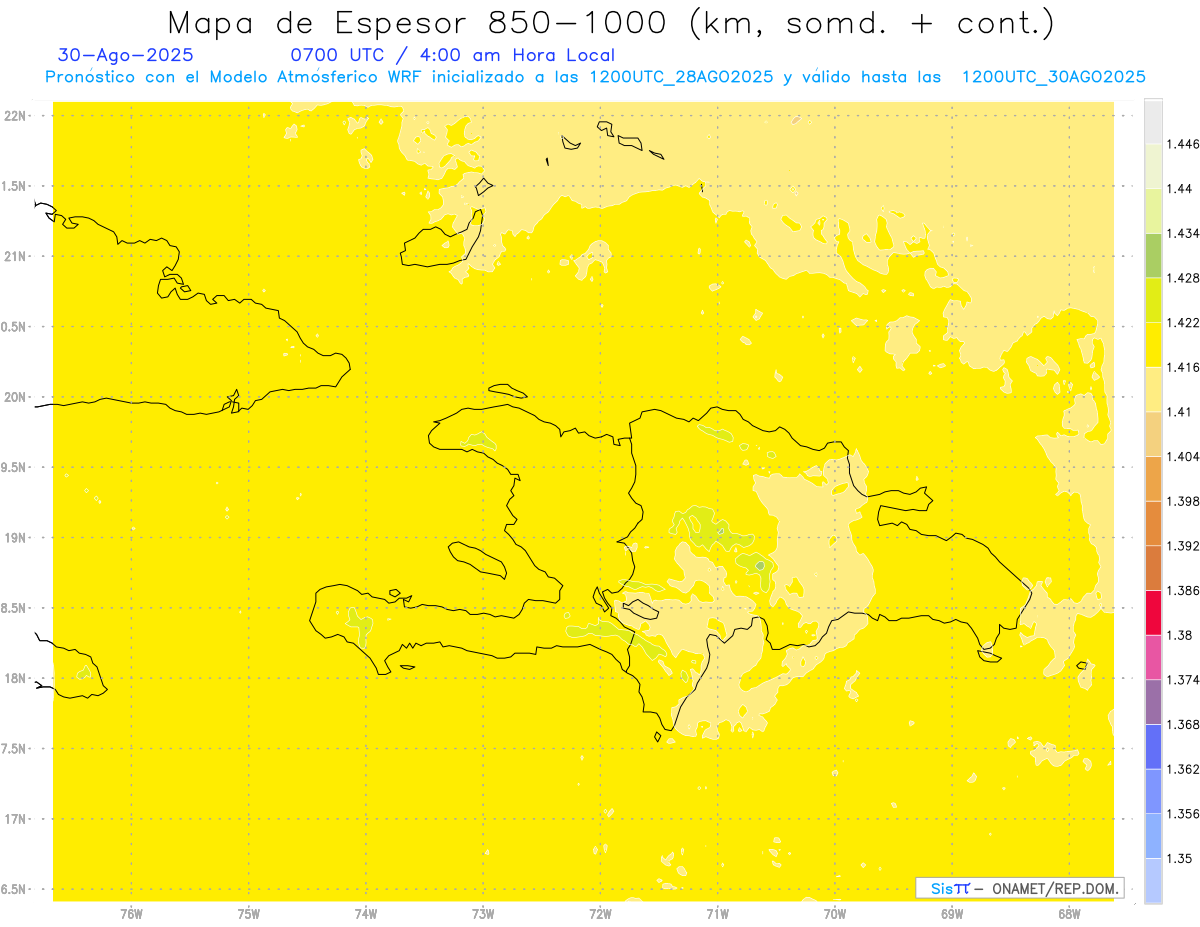This screenshot has width=1200, height=927.
Task: Click the 'ONAMET/REP.DOM.' credit box
Action: [x=1021, y=888]
